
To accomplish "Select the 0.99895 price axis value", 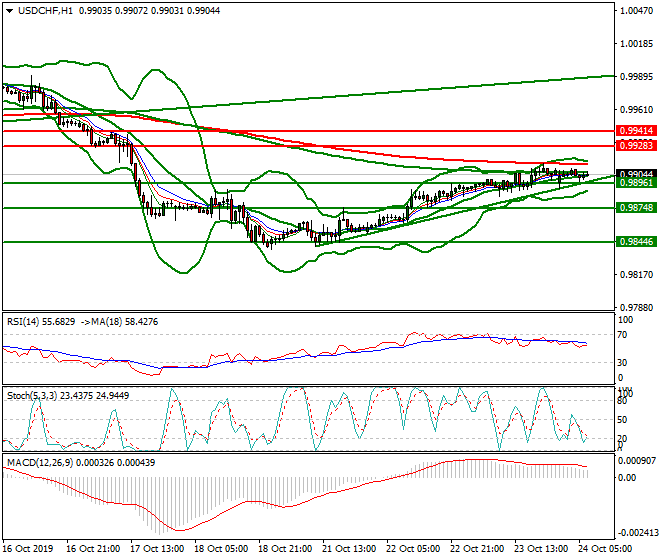I will click(636, 77).
